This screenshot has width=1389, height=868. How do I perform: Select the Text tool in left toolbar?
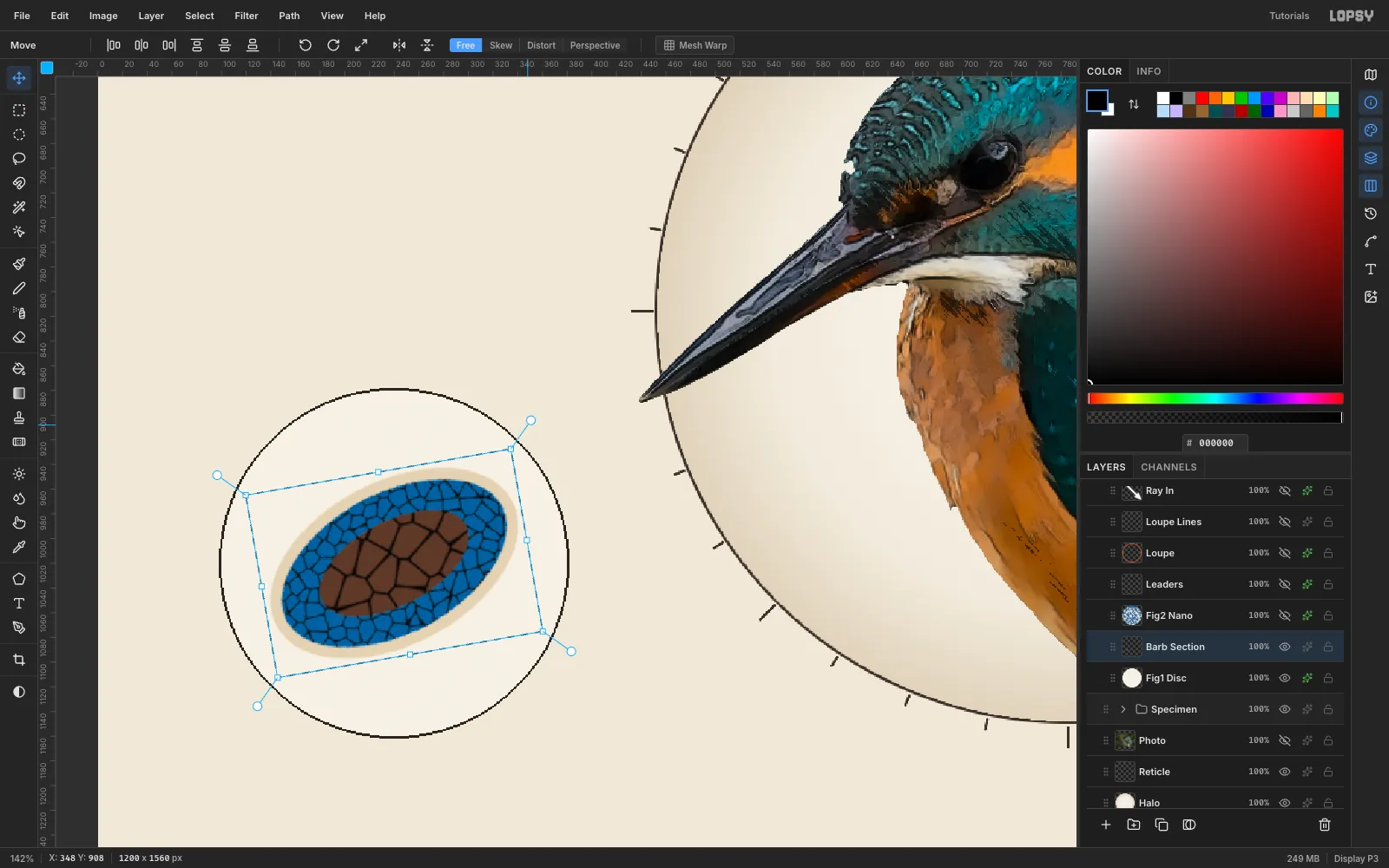[19, 603]
